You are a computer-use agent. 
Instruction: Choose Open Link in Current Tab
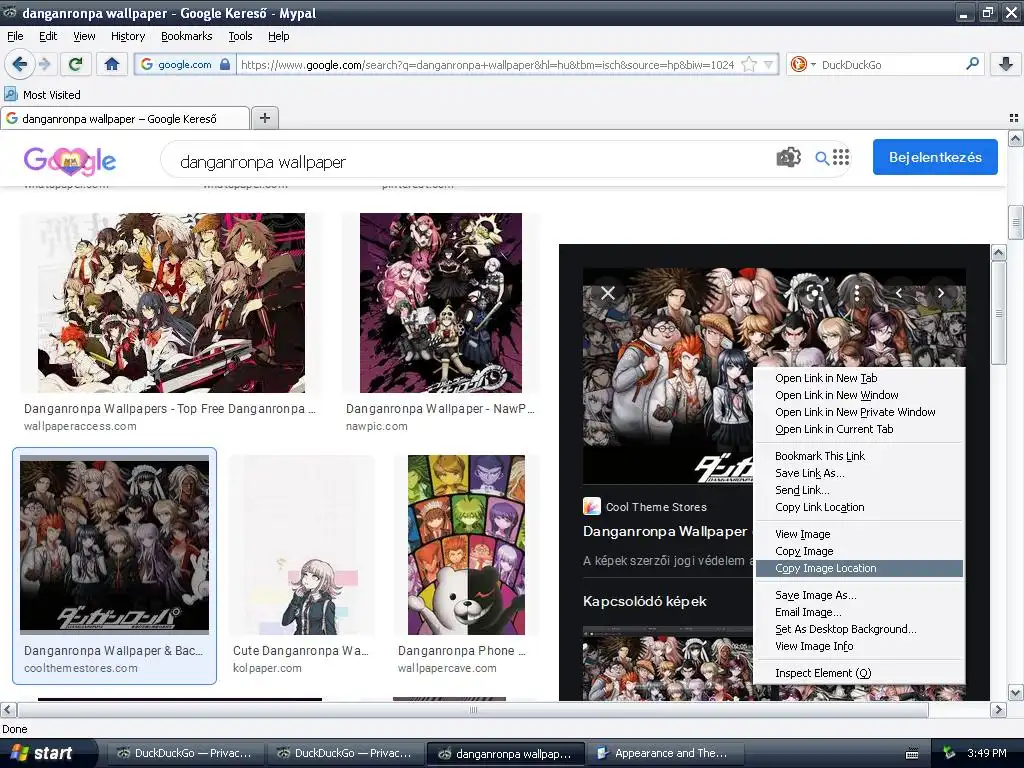pyautogui.click(x=859, y=429)
